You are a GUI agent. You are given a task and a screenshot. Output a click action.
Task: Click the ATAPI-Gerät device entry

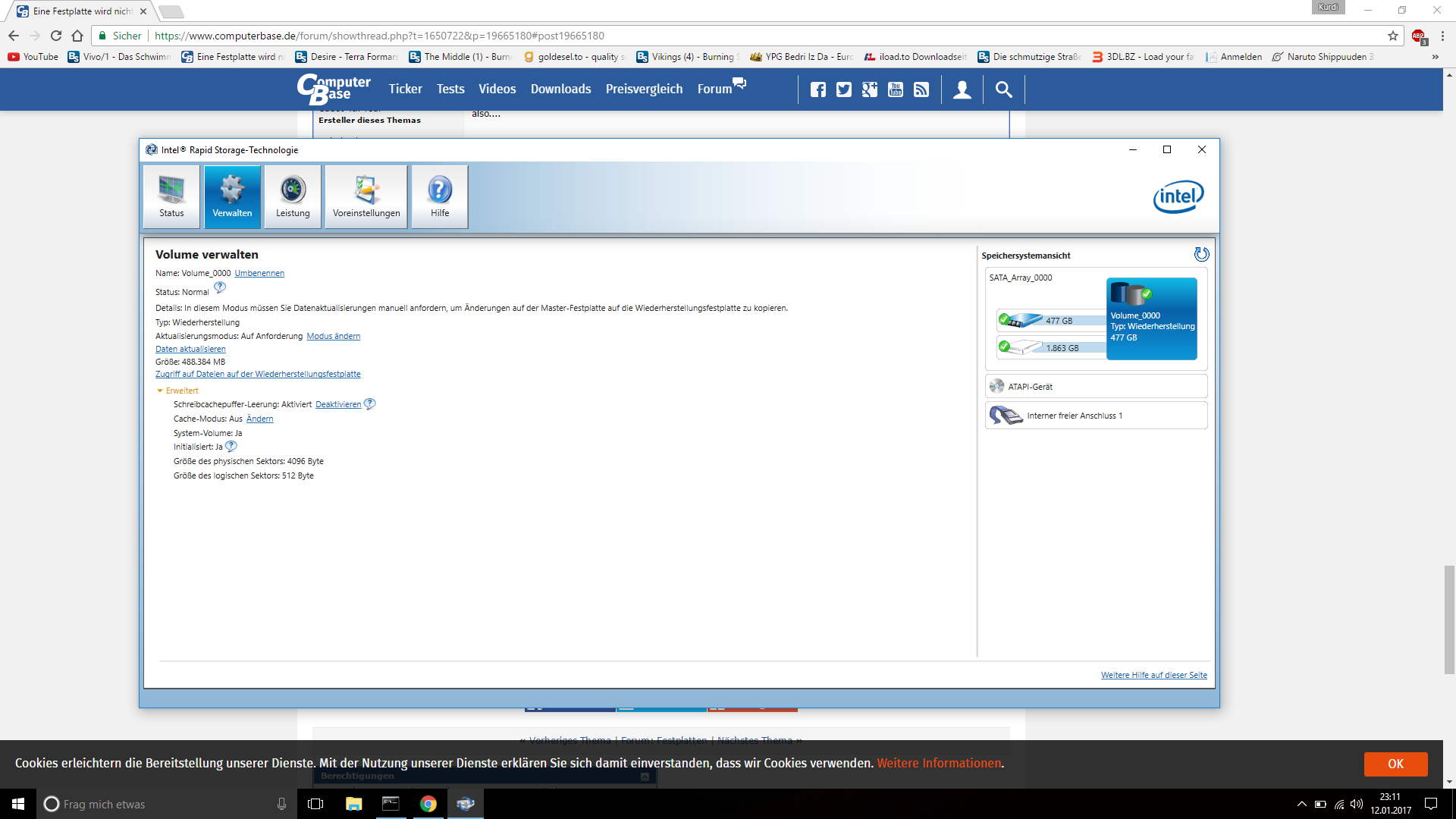[x=1096, y=387]
